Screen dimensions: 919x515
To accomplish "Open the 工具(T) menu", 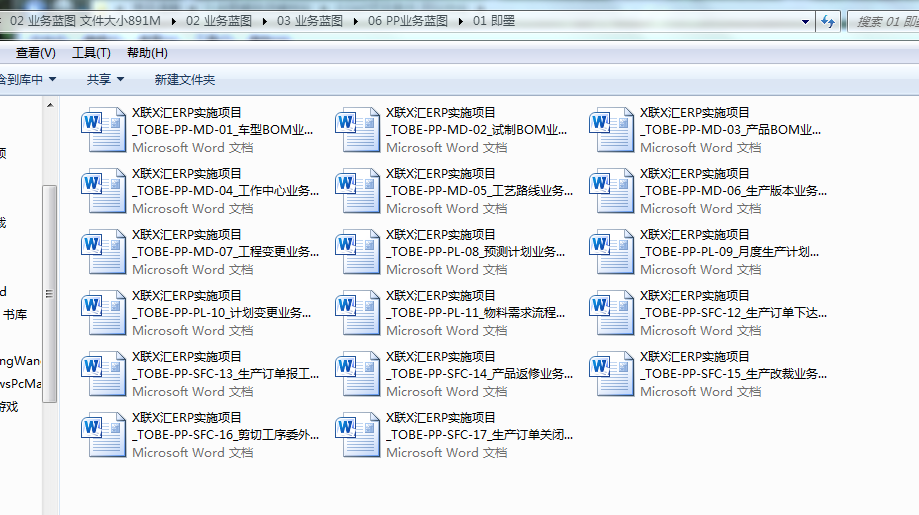I will pos(91,53).
